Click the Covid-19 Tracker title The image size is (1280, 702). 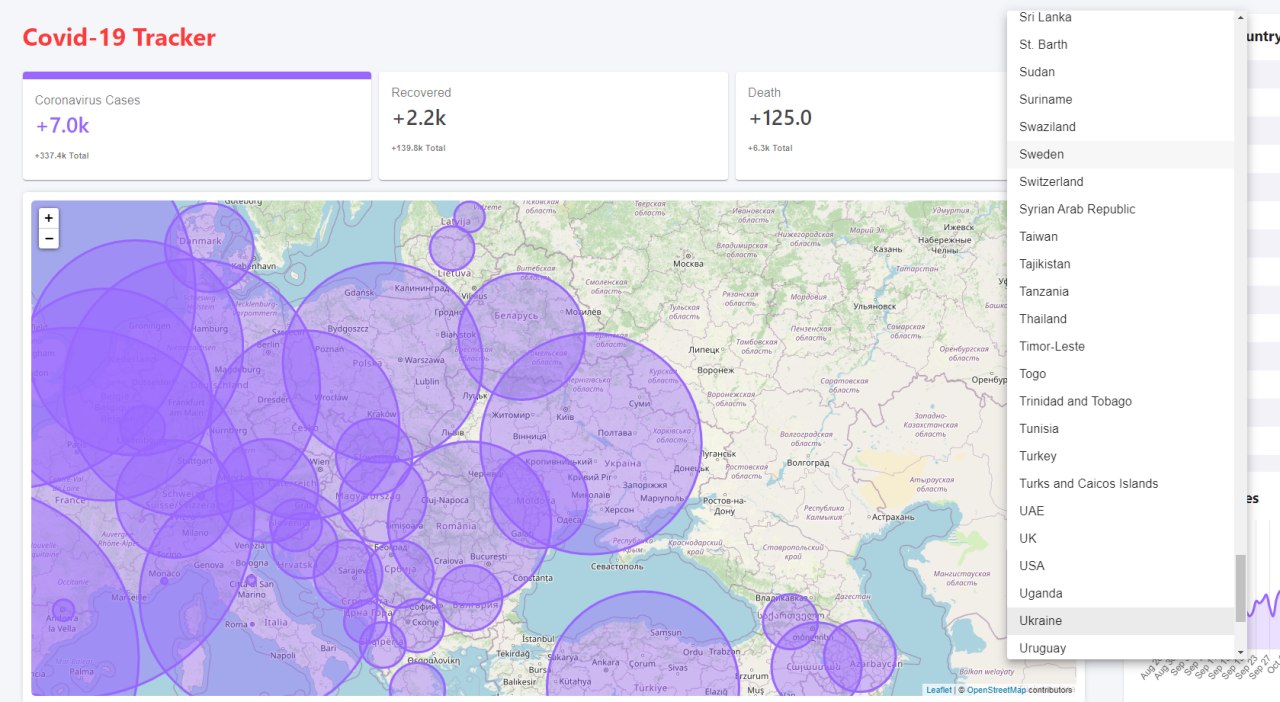pyautogui.click(x=119, y=38)
